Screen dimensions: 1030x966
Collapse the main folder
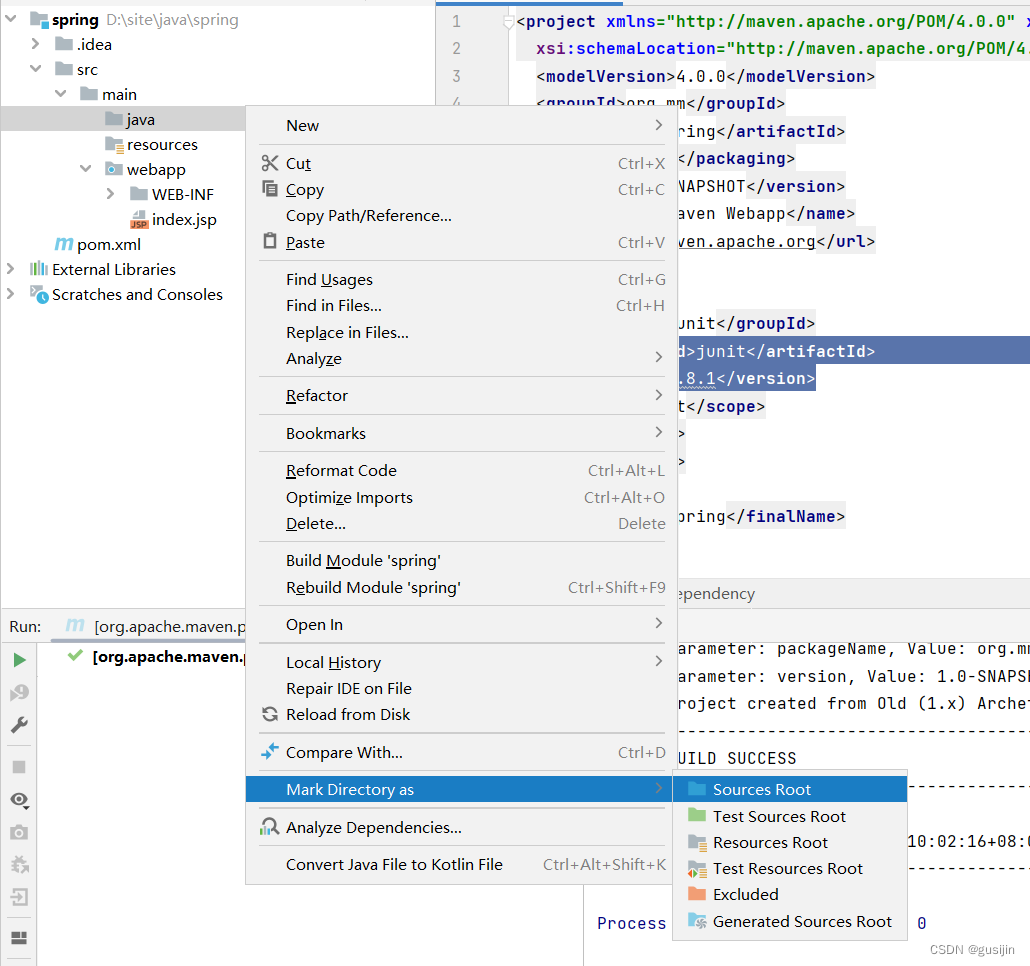60,94
